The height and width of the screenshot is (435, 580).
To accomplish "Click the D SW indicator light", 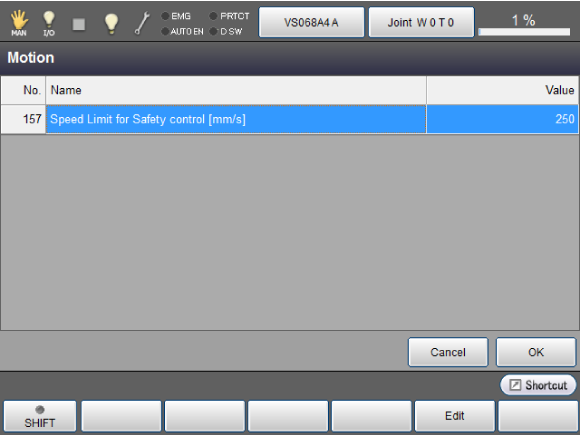I will click(x=213, y=32).
